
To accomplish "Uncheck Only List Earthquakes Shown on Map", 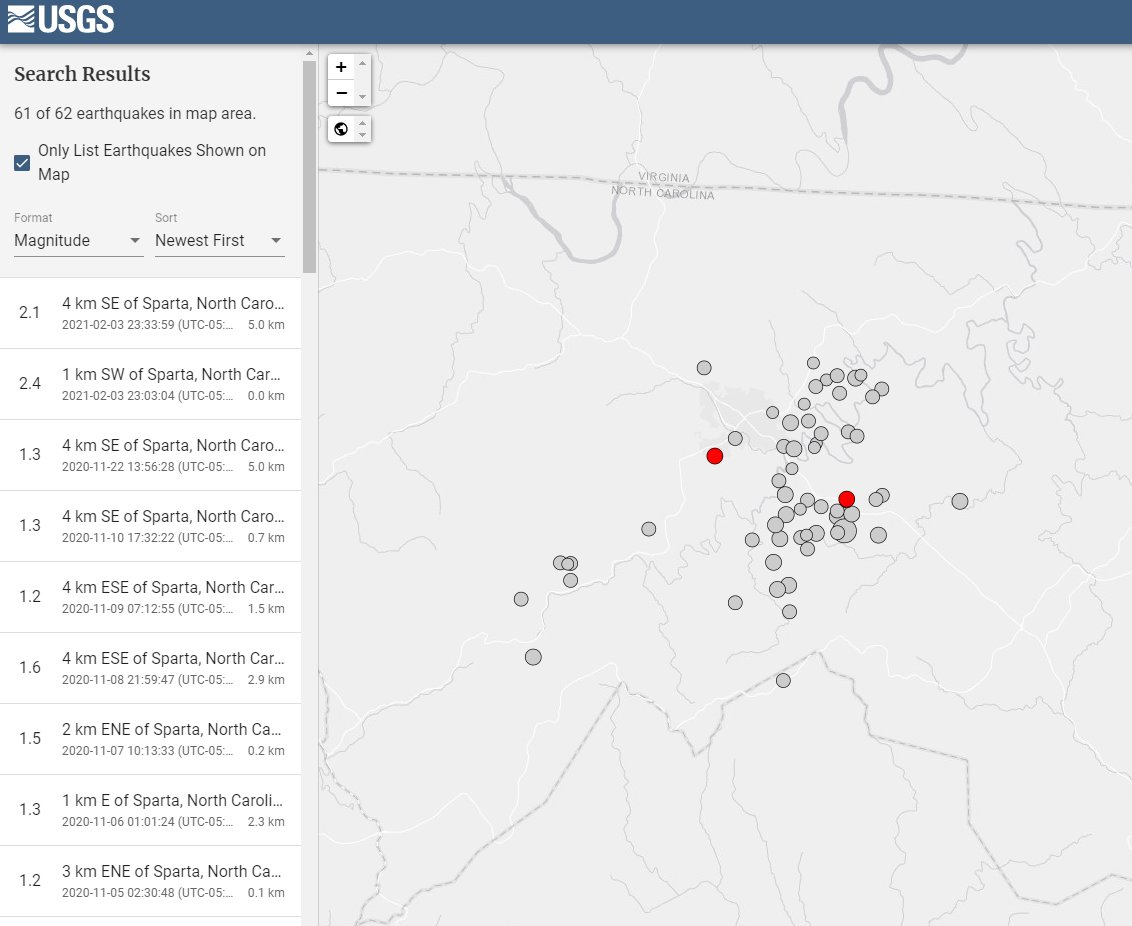I will 22,163.
